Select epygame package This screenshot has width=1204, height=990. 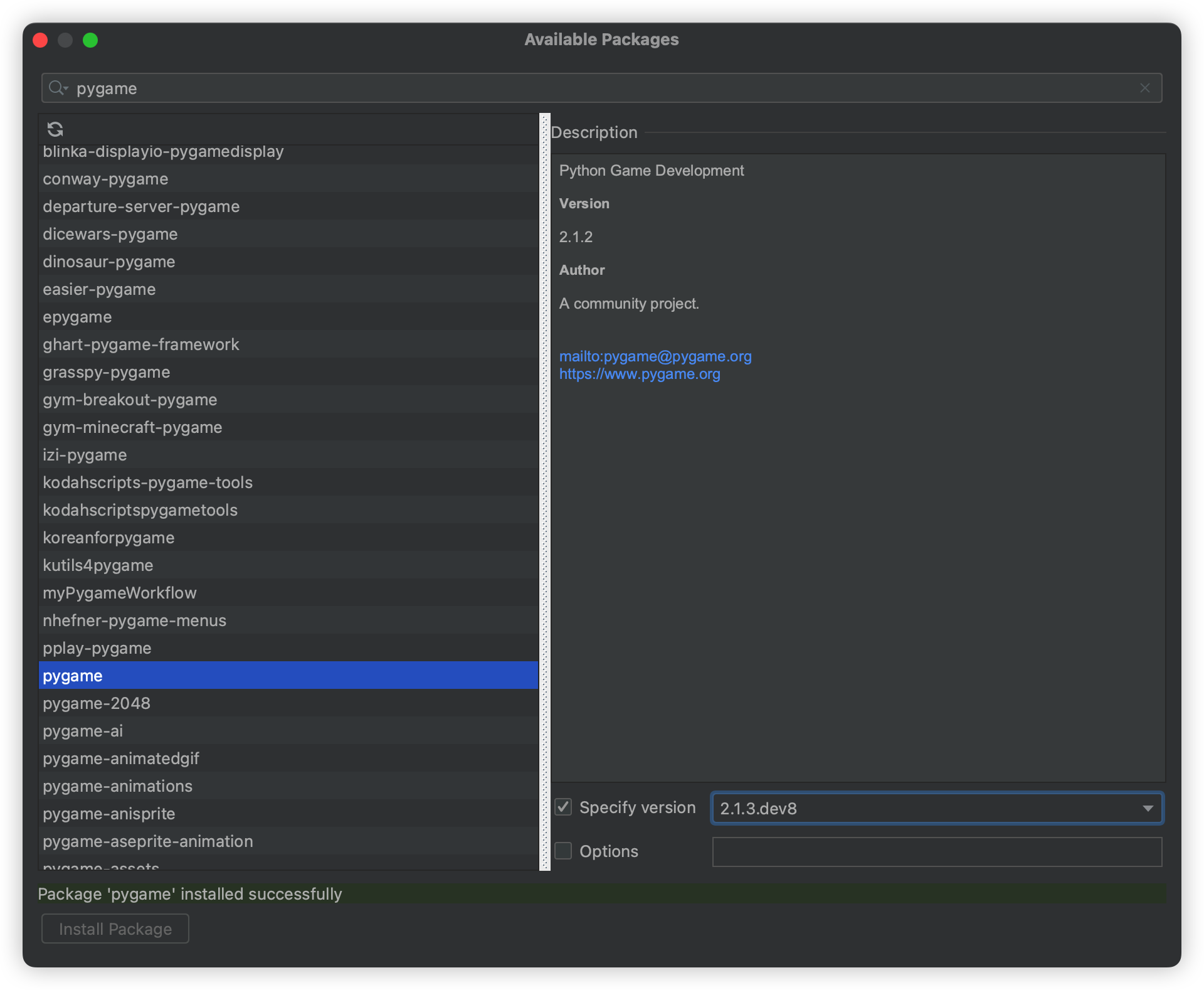pos(288,317)
